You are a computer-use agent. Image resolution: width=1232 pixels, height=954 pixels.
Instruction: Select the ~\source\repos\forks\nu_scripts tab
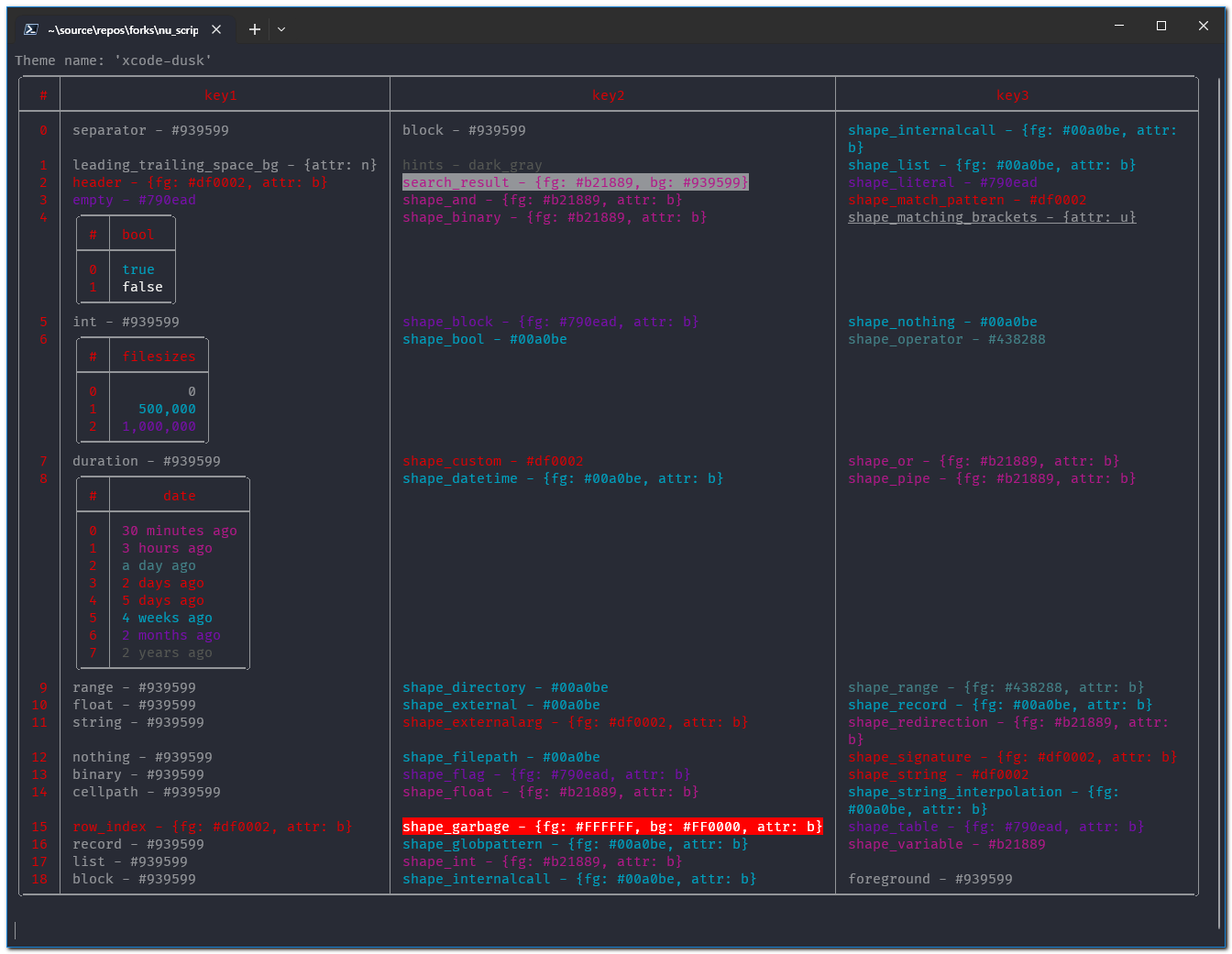pos(123,29)
